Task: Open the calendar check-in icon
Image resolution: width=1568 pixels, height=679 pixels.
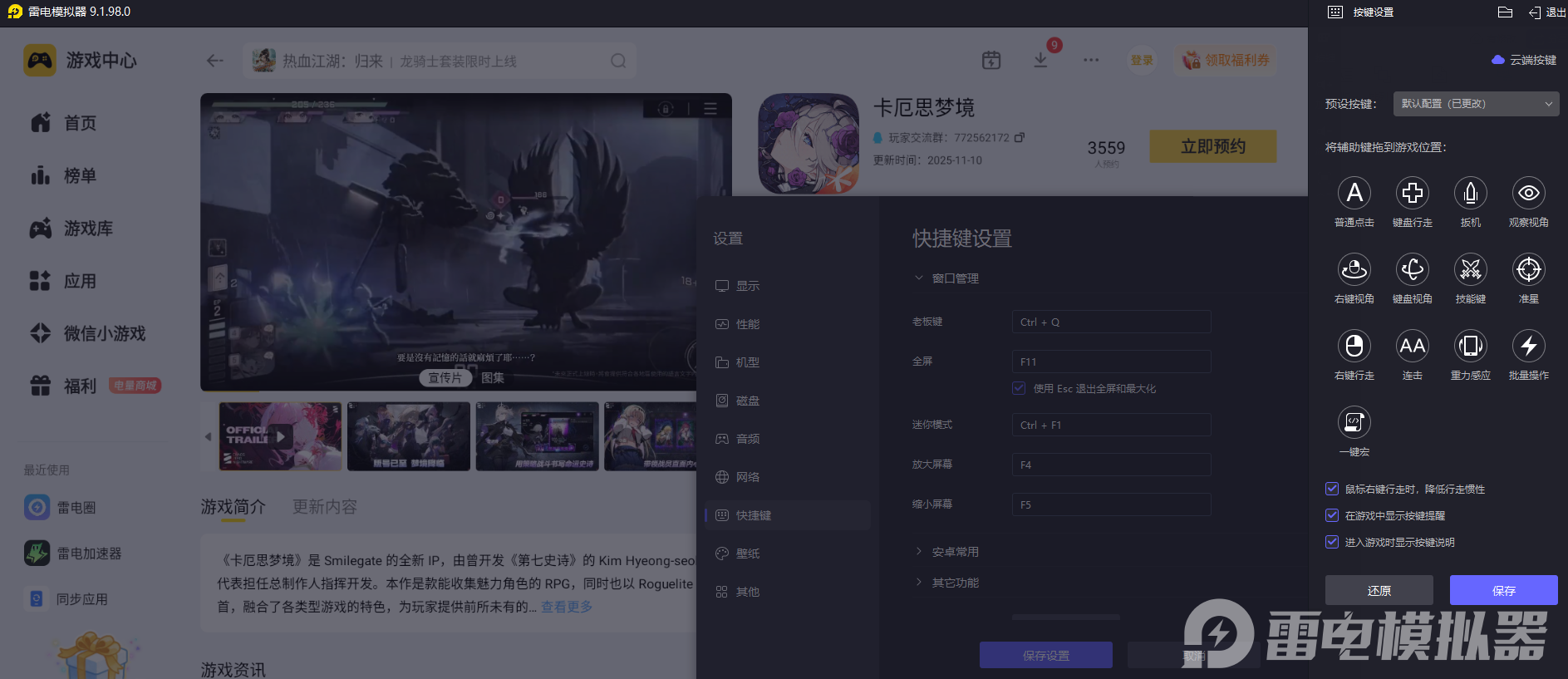Action: (x=991, y=60)
